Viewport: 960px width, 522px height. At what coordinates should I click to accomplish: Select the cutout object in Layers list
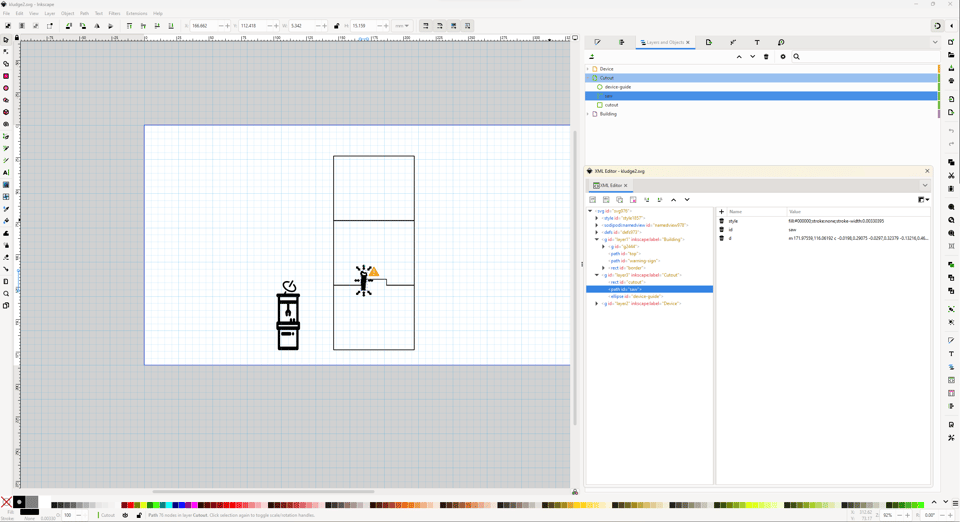611,105
